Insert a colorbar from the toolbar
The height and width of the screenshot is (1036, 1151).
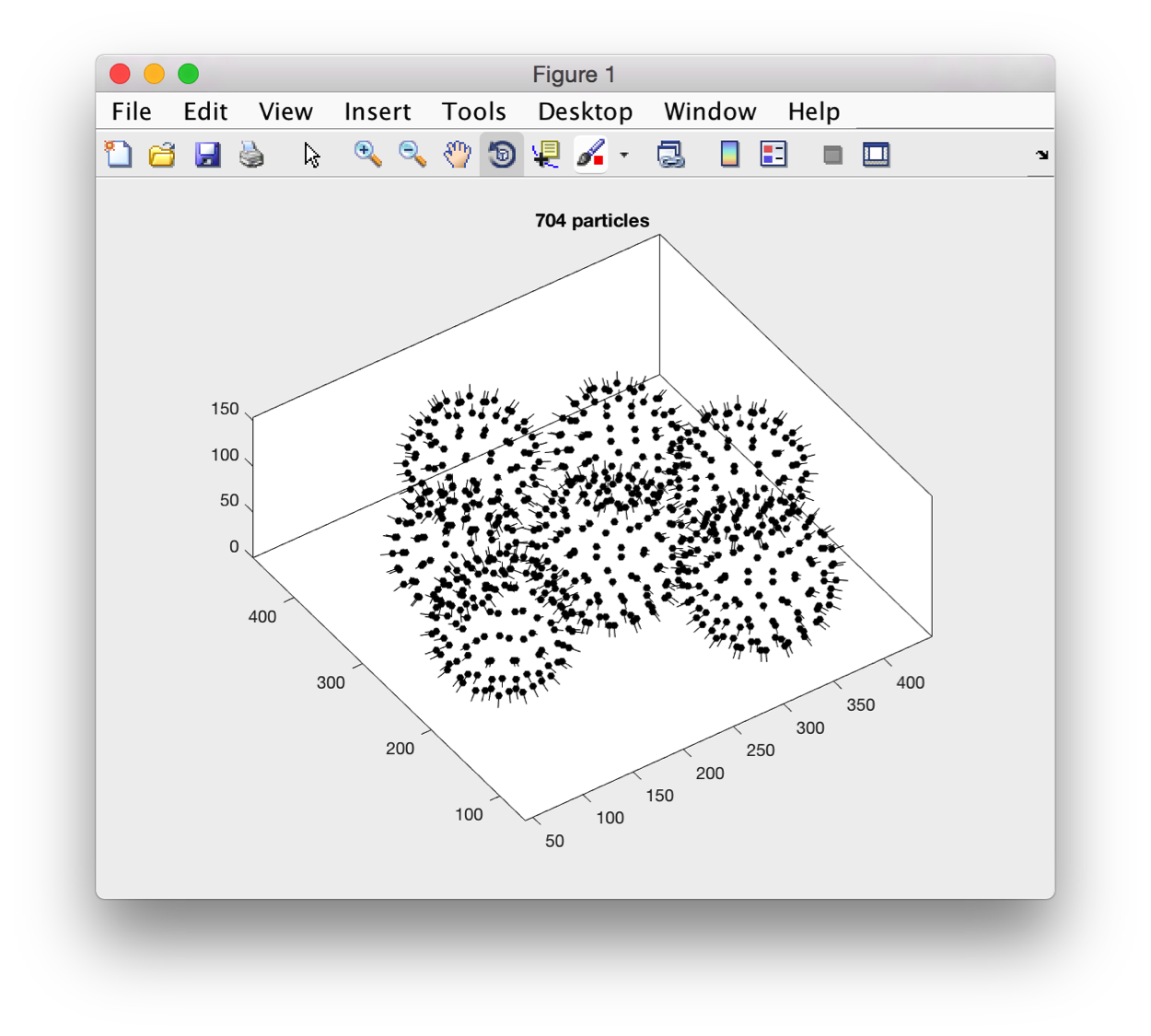[729, 154]
